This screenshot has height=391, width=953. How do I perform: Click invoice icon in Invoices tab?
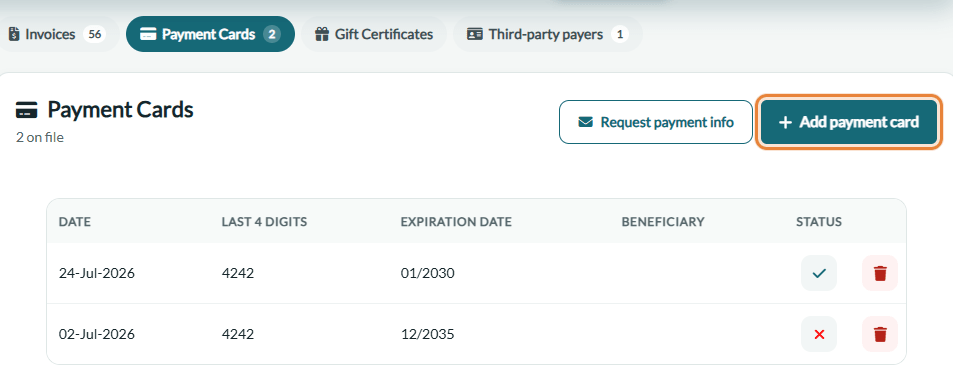14,34
